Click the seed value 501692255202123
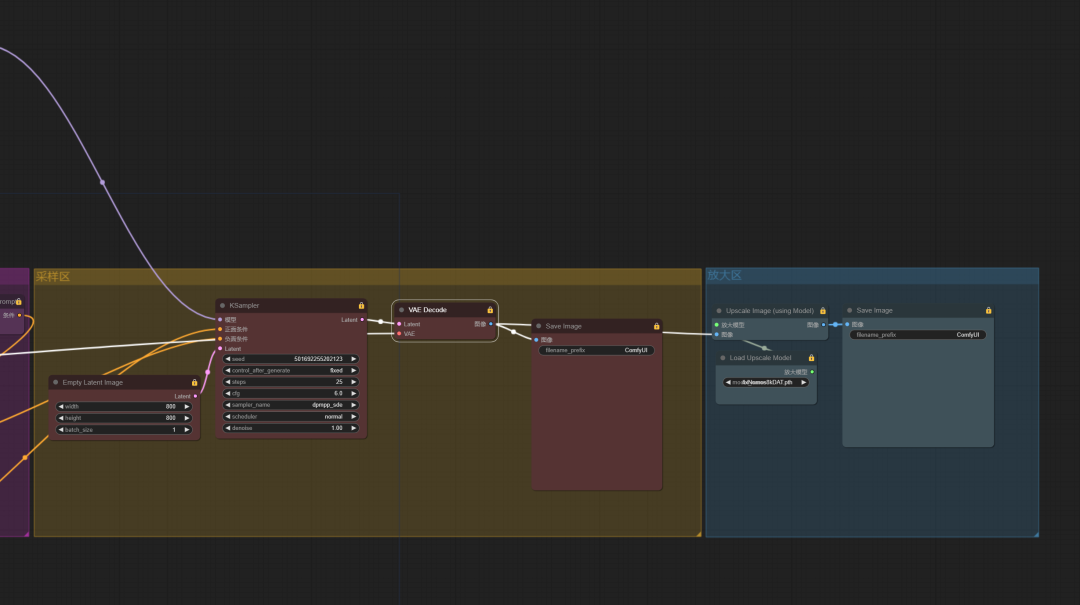 coord(318,359)
